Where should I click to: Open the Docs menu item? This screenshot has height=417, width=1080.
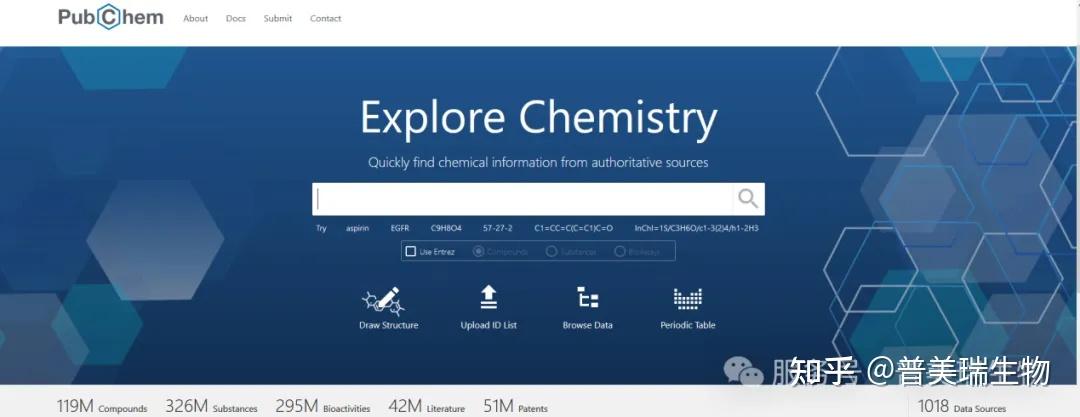(x=236, y=19)
